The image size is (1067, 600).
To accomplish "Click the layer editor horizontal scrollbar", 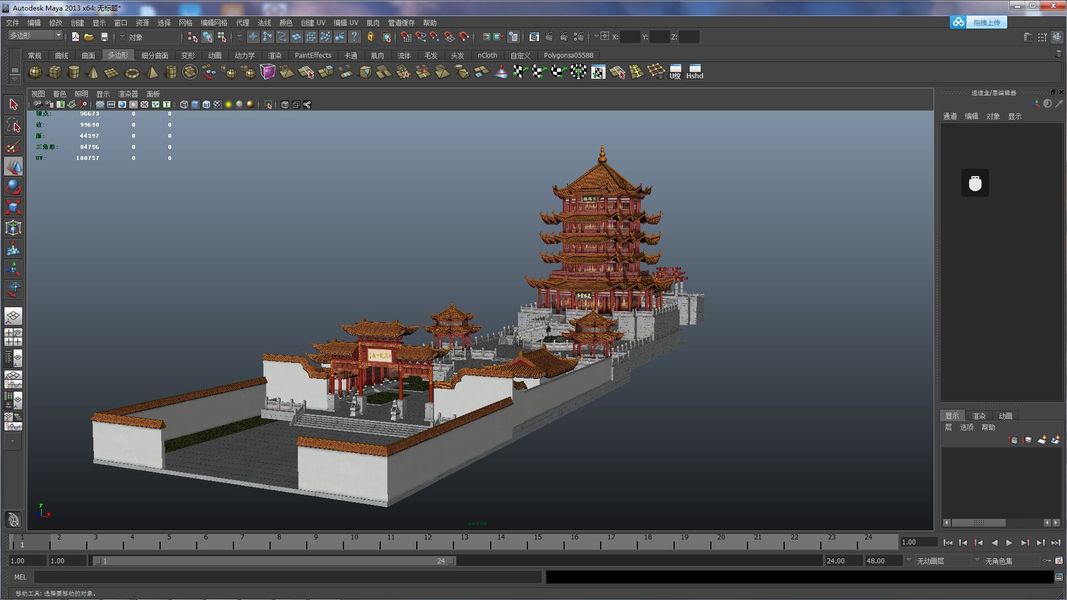I will coord(979,522).
